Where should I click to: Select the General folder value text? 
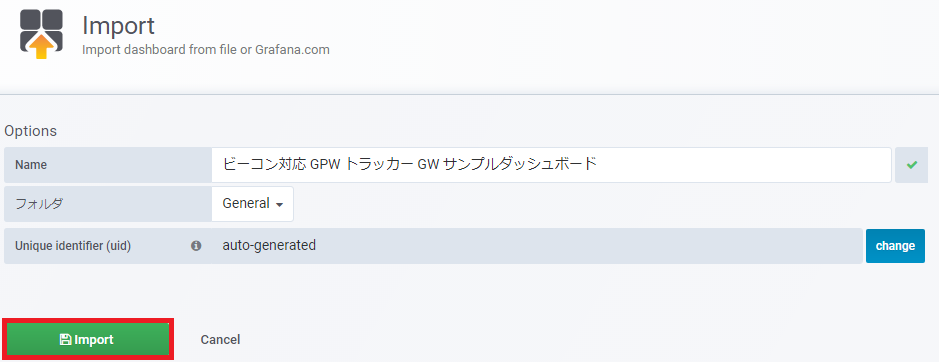click(246, 204)
